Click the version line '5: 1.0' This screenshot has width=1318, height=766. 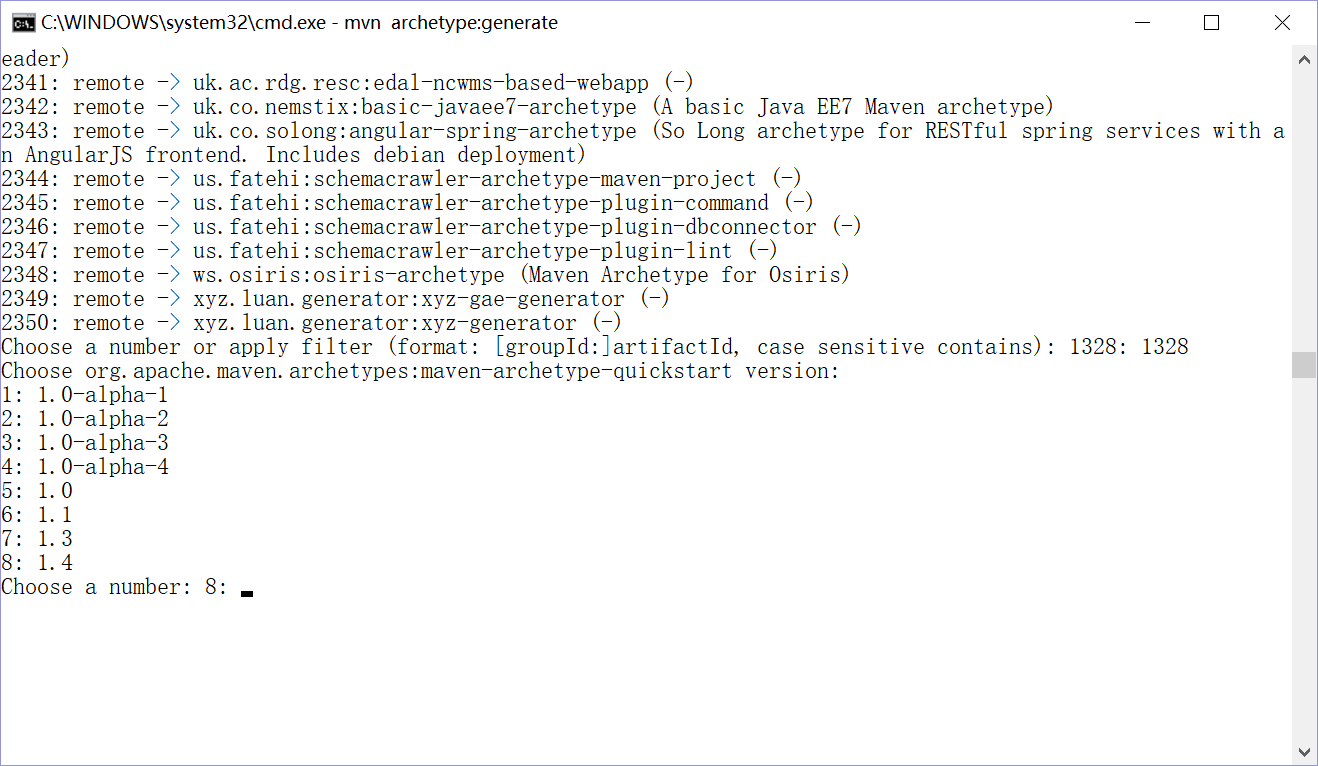37,491
